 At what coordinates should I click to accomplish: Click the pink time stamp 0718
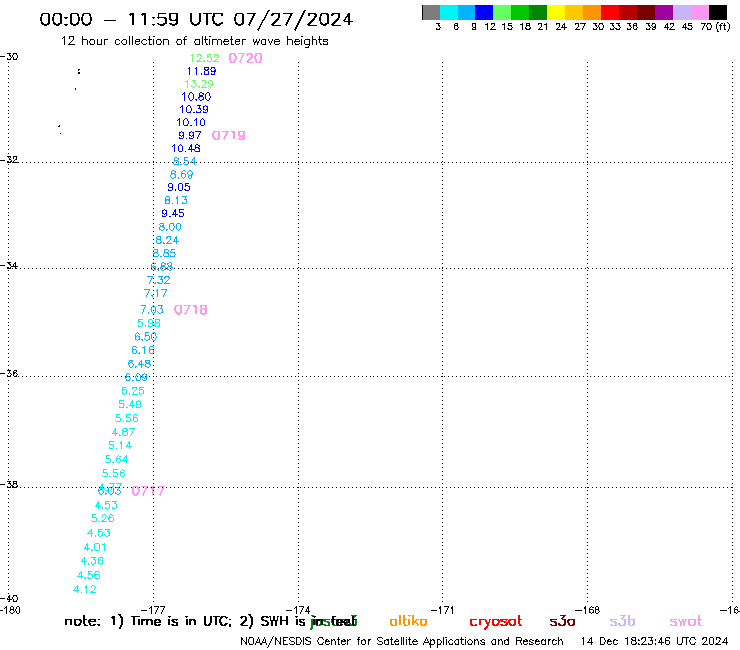point(191,310)
